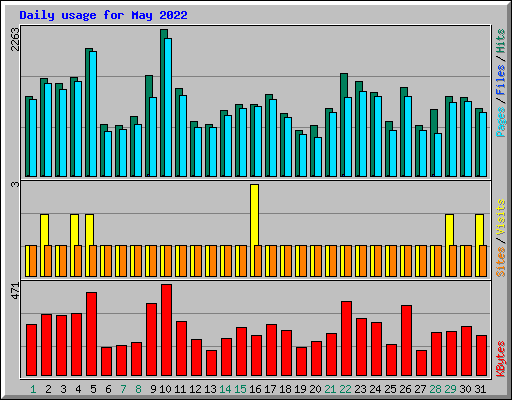This screenshot has height=400, width=512.
Task: Click the hits axis value 2263
Action: pyautogui.click(x=15, y=39)
